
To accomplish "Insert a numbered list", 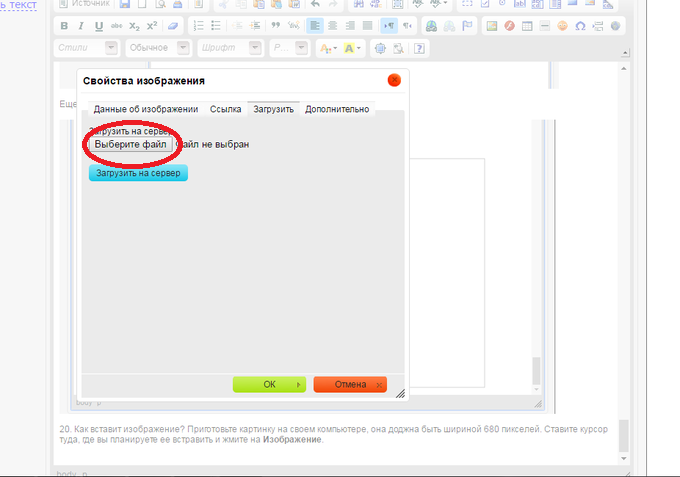I will tap(199, 26).
